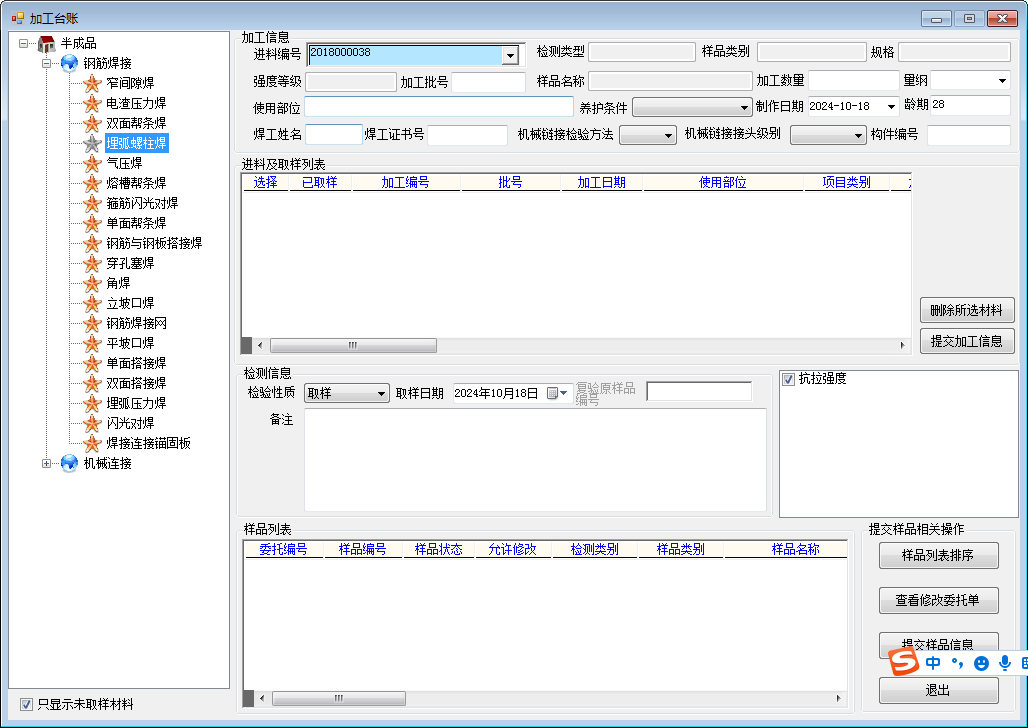Toggle the 抗拉强度 checkbox
Screen dimensions: 1028x728
[x=789, y=379]
